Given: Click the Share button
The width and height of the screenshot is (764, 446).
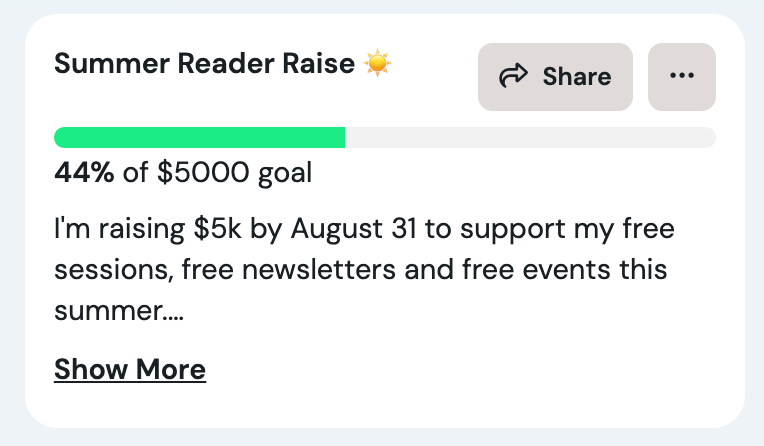Looking at the screenshot, I should point(555,77).
